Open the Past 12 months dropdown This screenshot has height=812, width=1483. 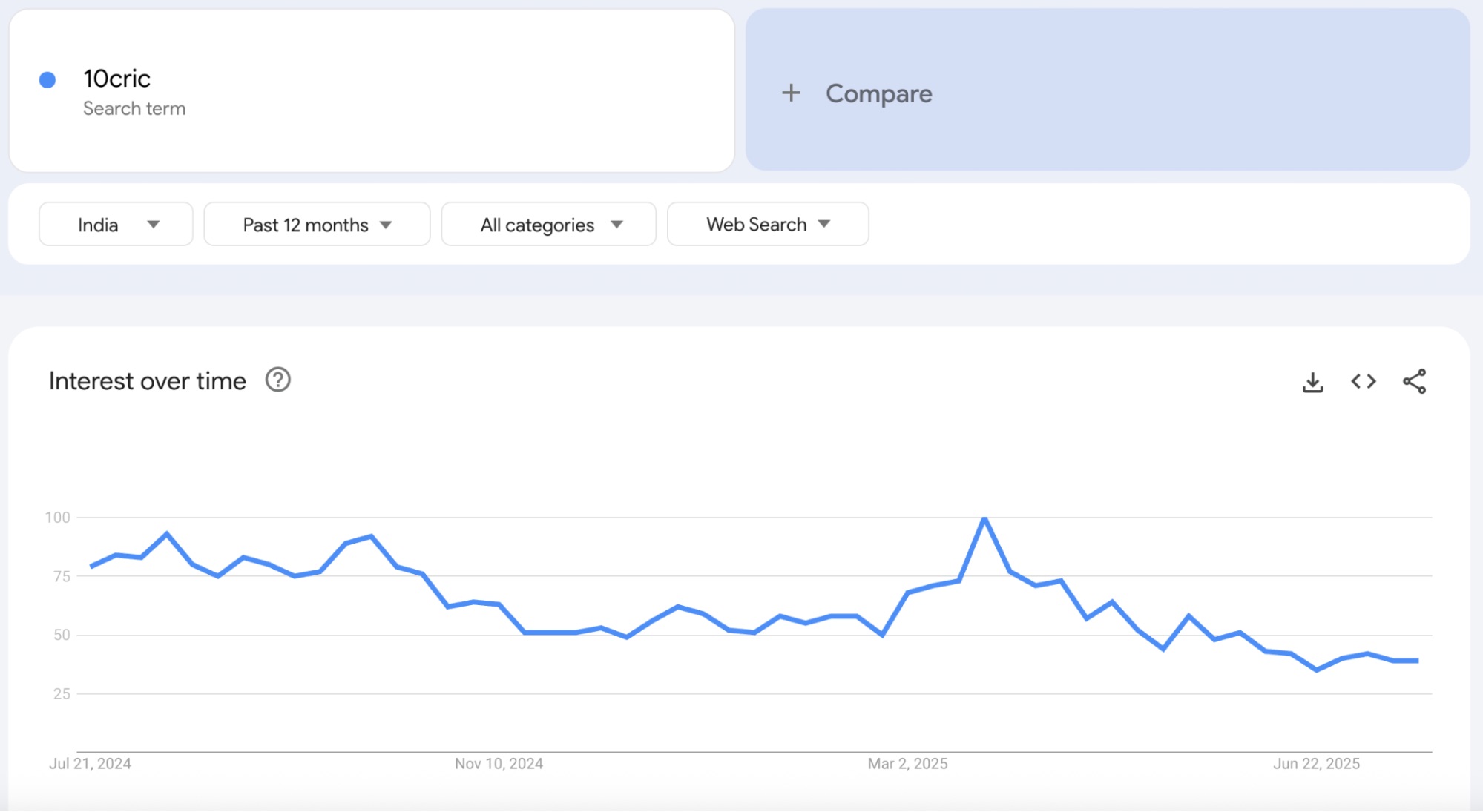click(317, 224)
